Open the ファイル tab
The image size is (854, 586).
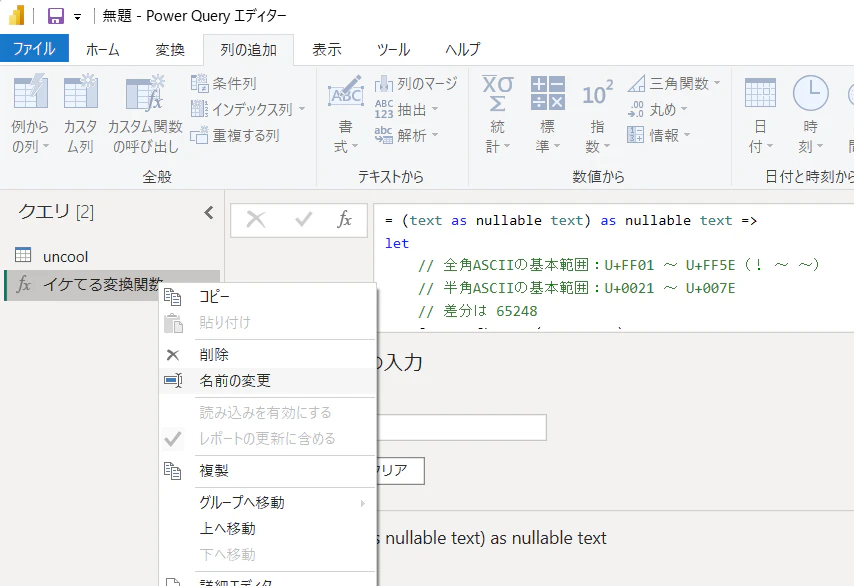(x=34, y=48)
